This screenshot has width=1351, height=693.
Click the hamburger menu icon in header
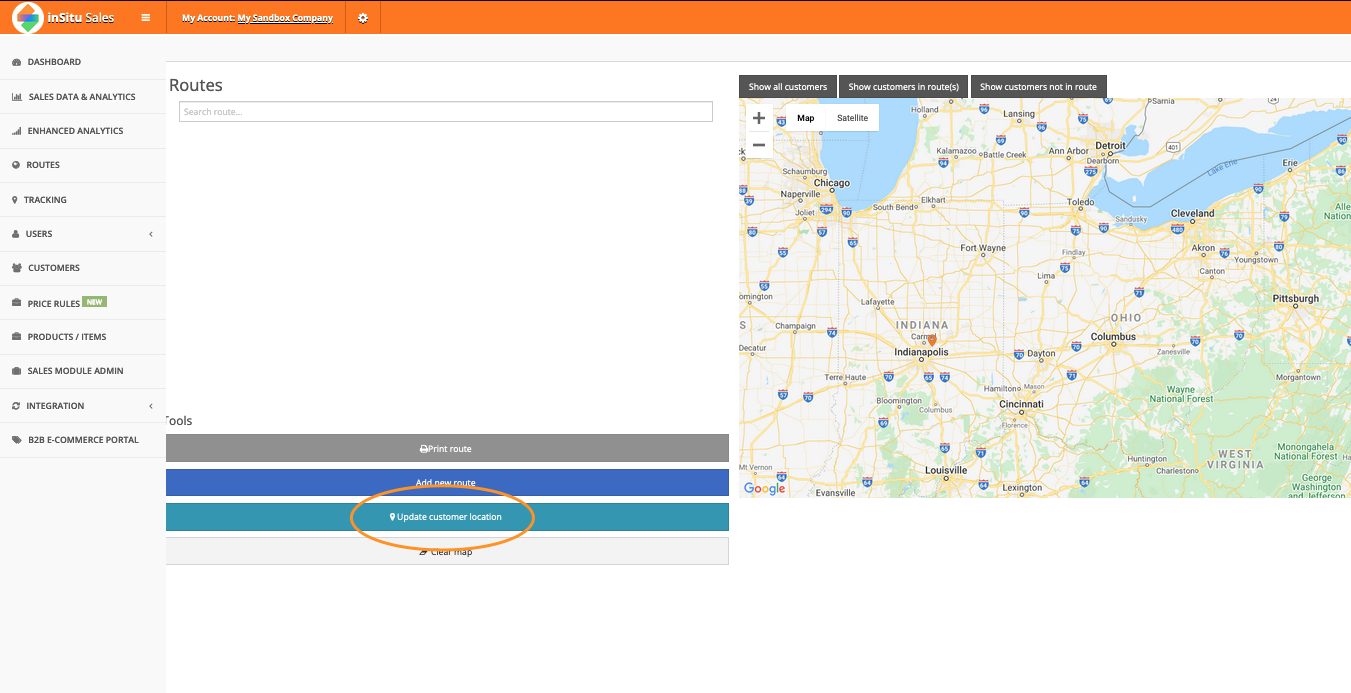coord(146,18)
